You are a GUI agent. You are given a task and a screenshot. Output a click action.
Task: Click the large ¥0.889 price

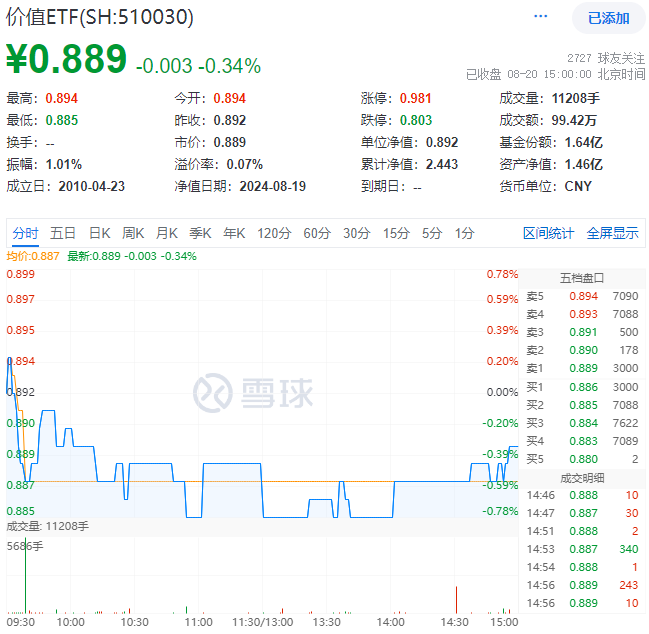(66, 59)
